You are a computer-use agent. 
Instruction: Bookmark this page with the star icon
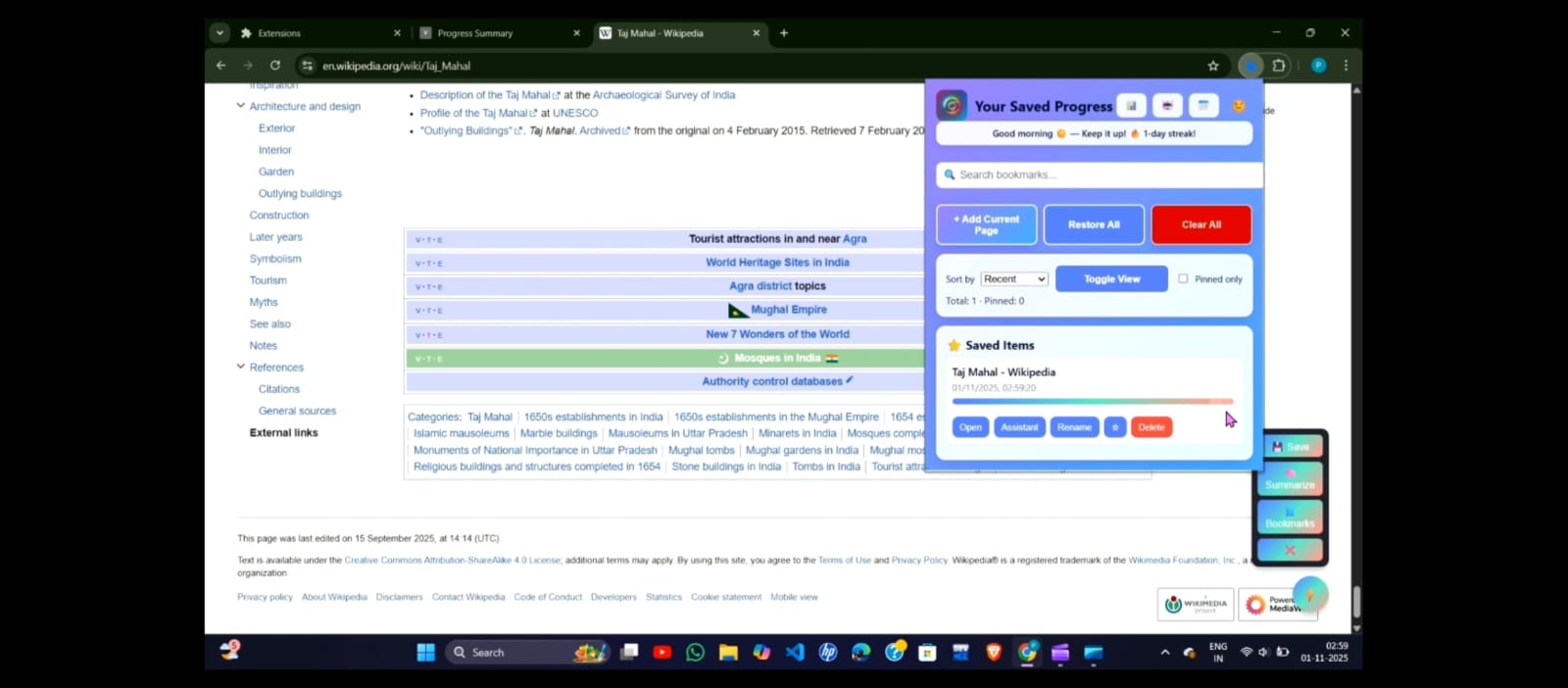tap(1213, 66)
